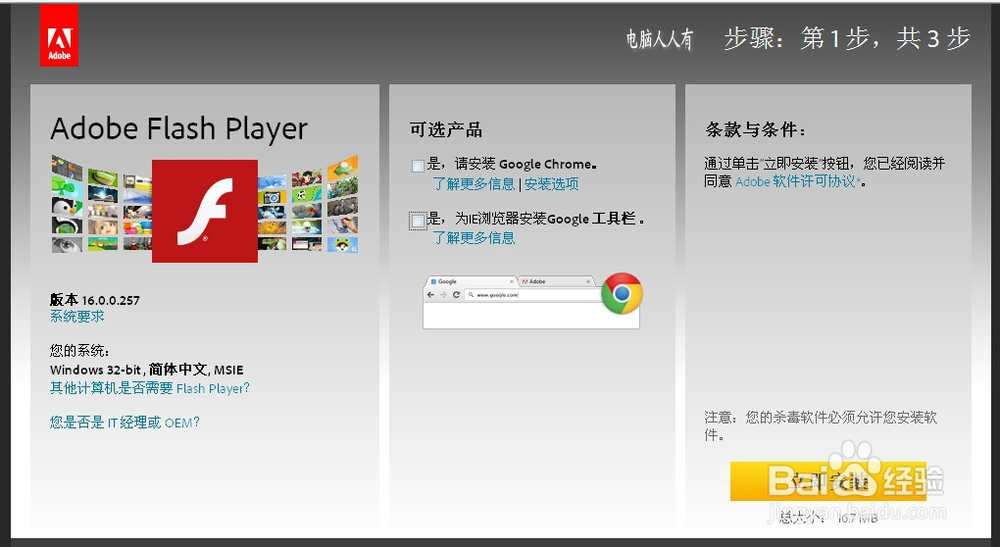Open 其他计算机是否需要 Flash Player link
Screen dimensions: 1000x547
[x=150, y=388]
